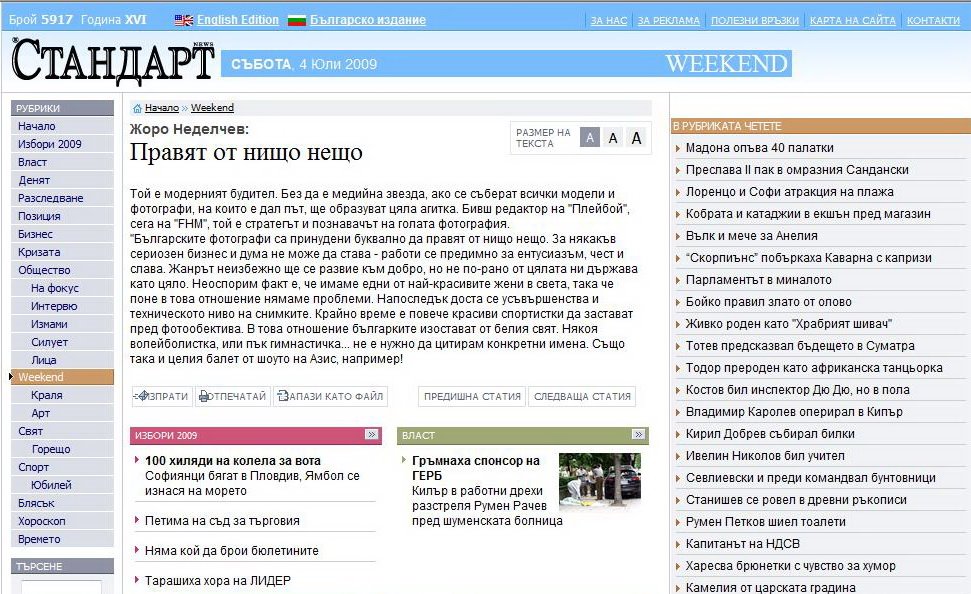Click the Bulgarian flag icon

296,20
